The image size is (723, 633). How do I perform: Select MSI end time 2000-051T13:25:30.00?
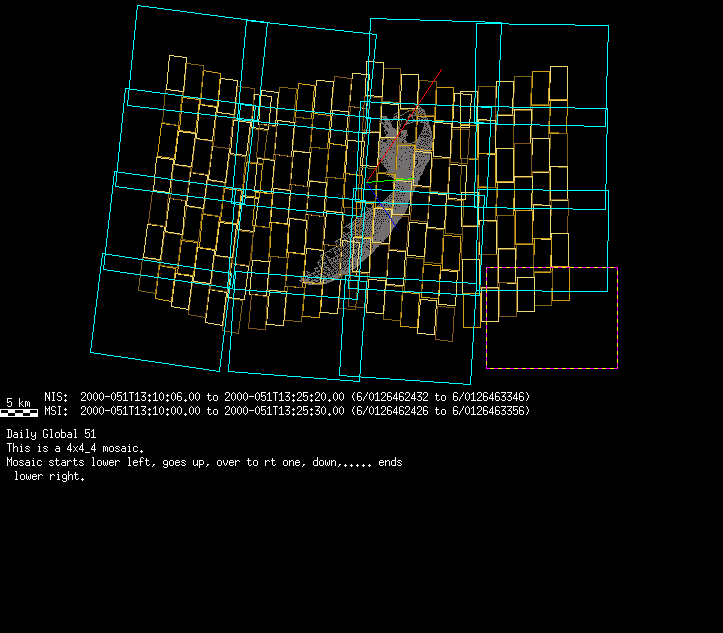coord(285,411)
